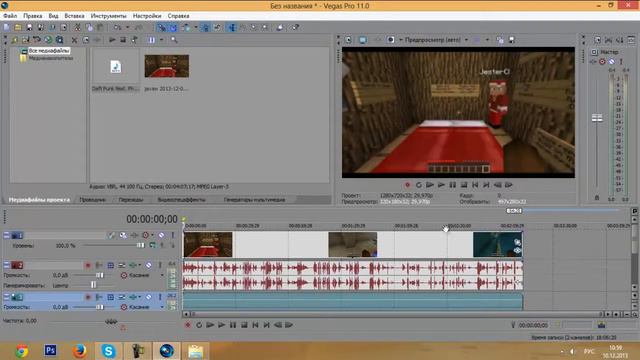Open the Вставка menu
Viewport: 640px width, 360px height.
pos(74,16)
